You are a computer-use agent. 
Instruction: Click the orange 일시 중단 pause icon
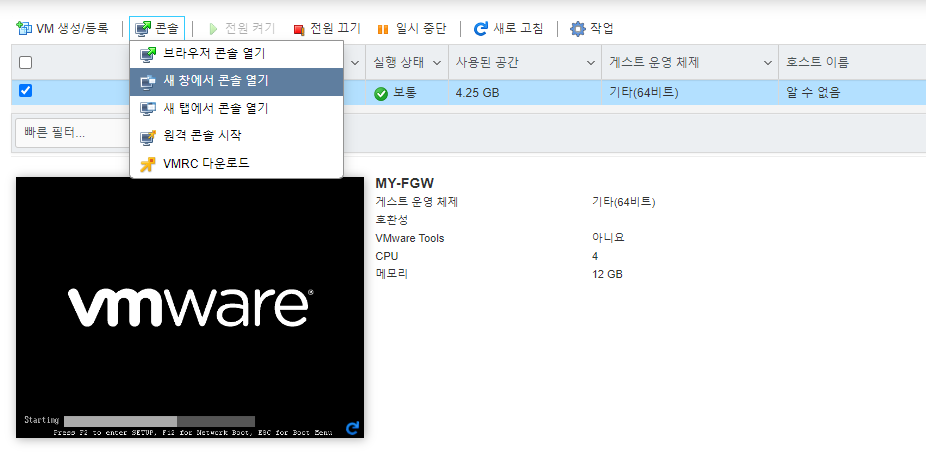tap(383, 28)
